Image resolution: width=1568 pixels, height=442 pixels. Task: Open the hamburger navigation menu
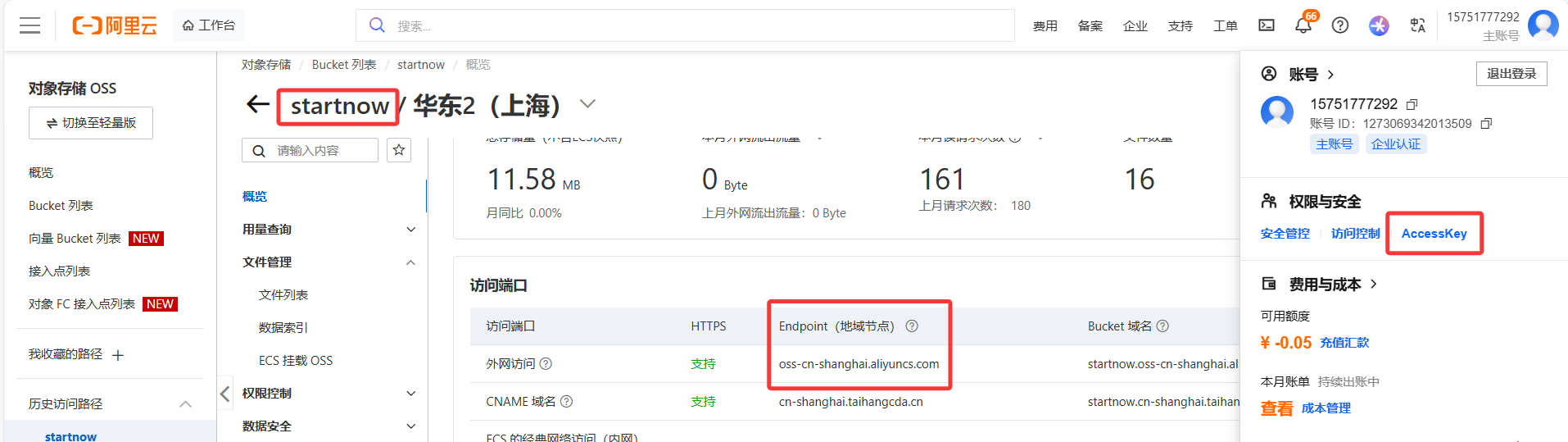coord(30,25)
